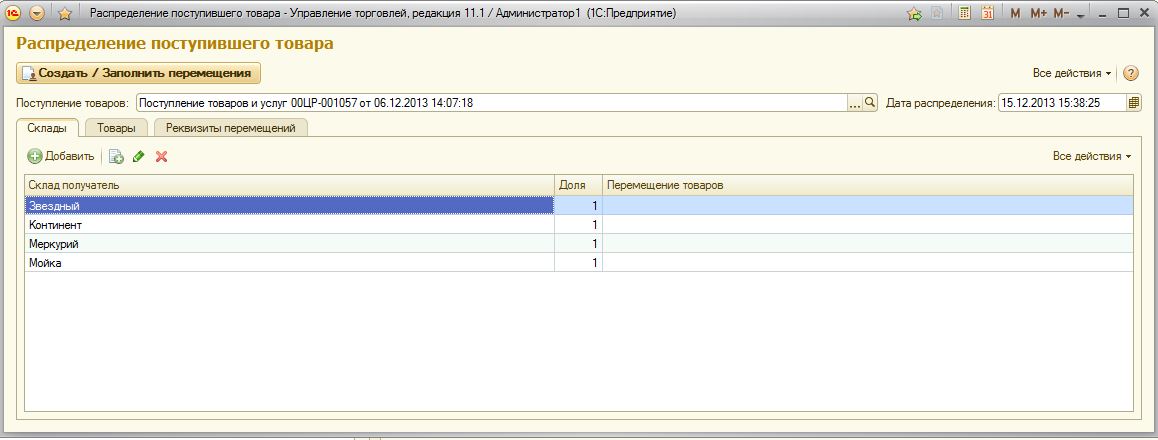Click the green pencil edit icon
Screen dimensions: 1158x440
coord(138,157)
